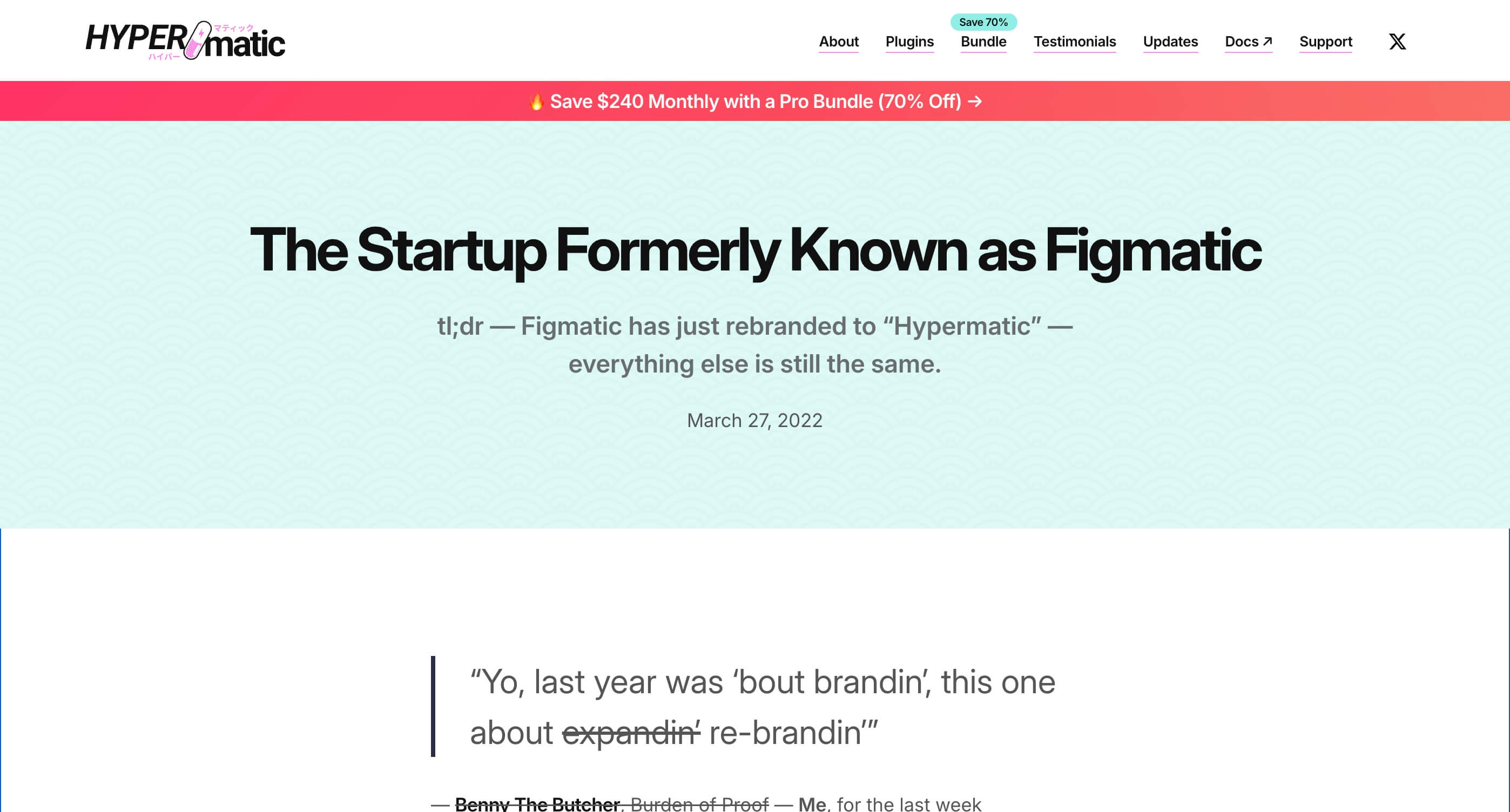
Task: Click the bold "Me" in the quote attribution
Action: 812,804
